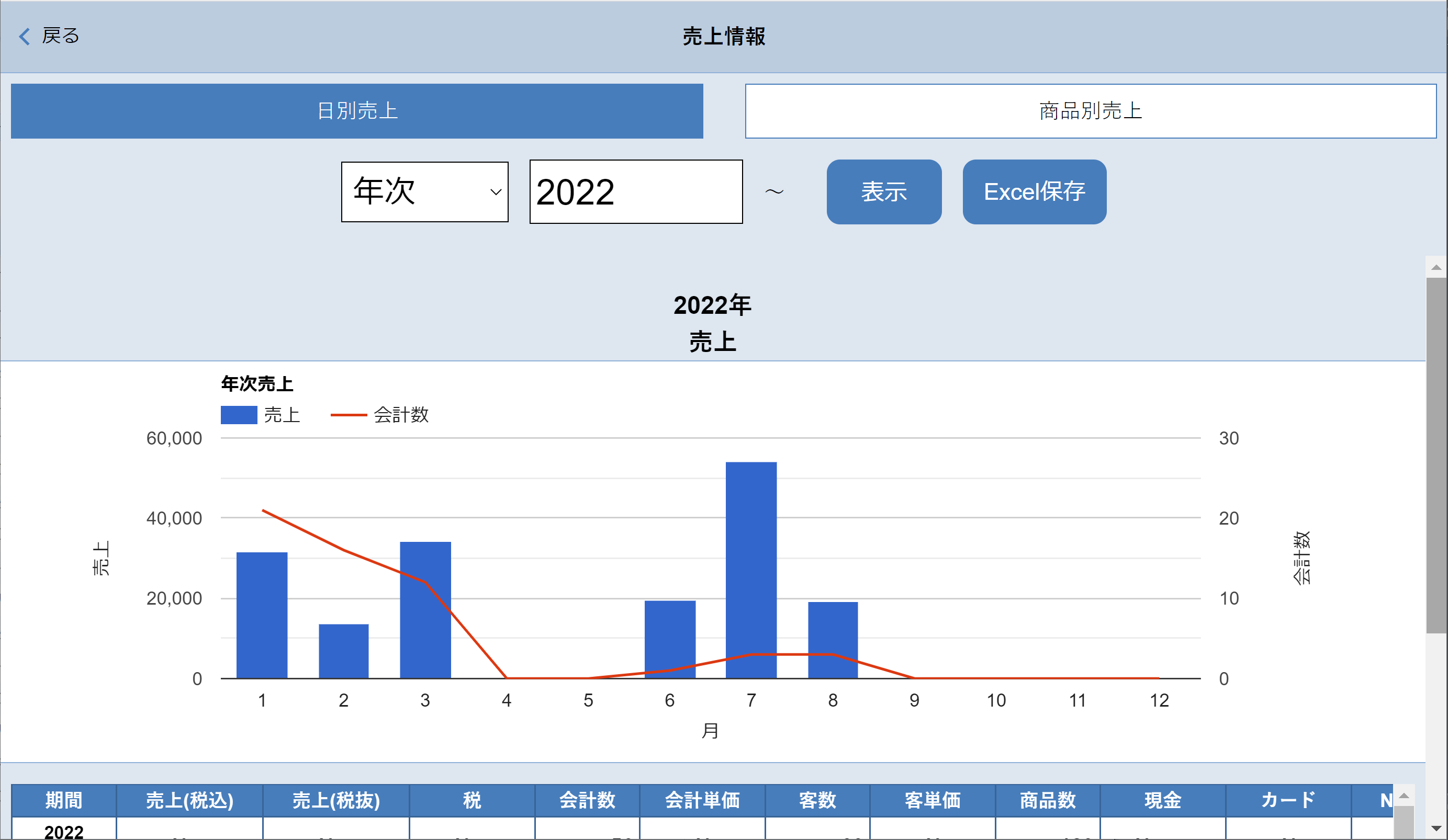Switch to the 商品別売上 tab
The height and width of the screenshot is (840, 1448).
[x=1090, y=111]
